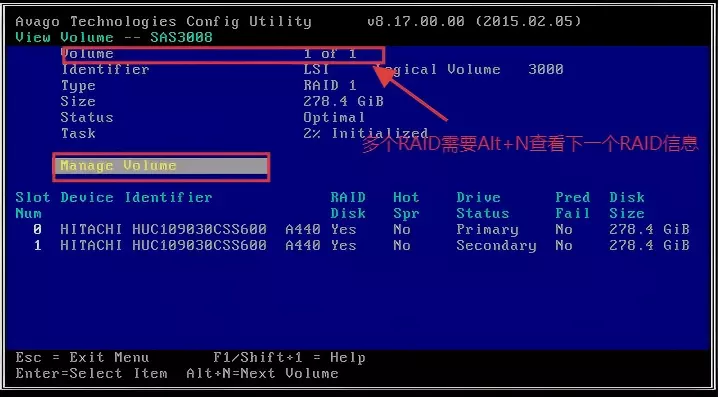Click the '278.4 GiB' disk size in the Secondary row
The image size is (719, 397).
(649, 245)
